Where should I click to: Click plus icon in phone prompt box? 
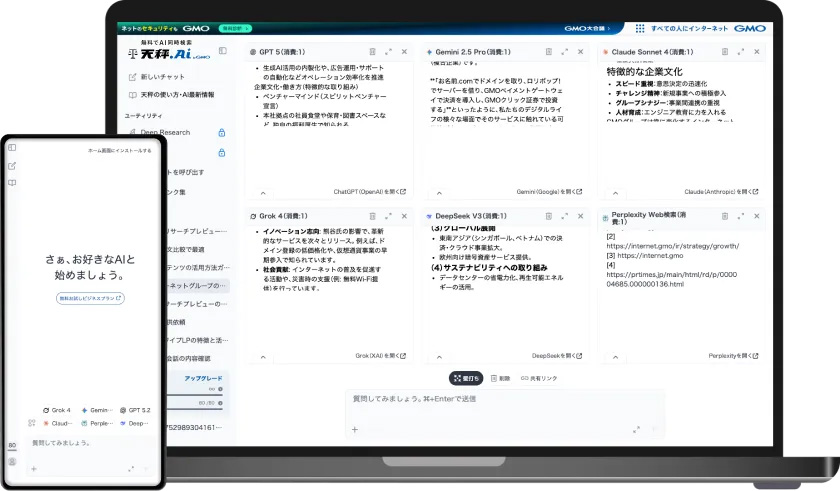(34, 469)
